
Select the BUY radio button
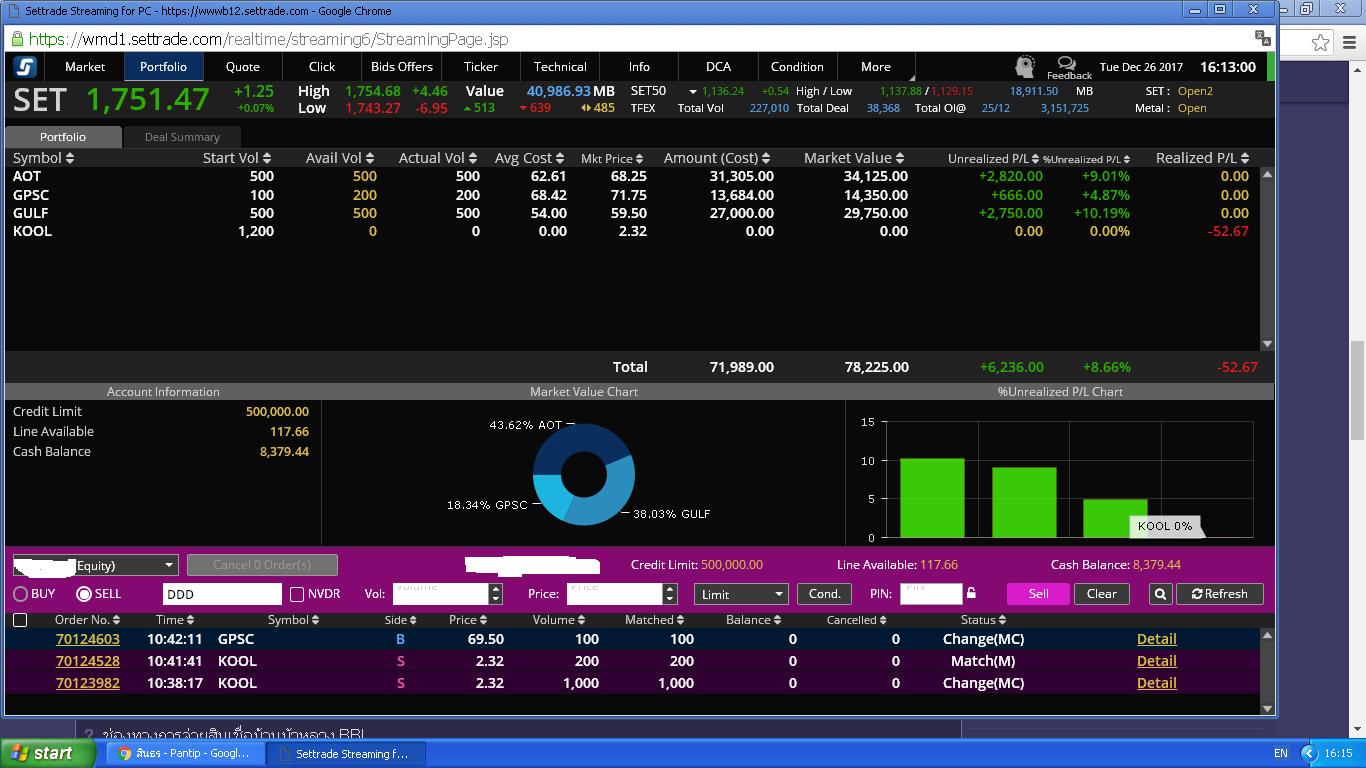[x=20, y=594]
